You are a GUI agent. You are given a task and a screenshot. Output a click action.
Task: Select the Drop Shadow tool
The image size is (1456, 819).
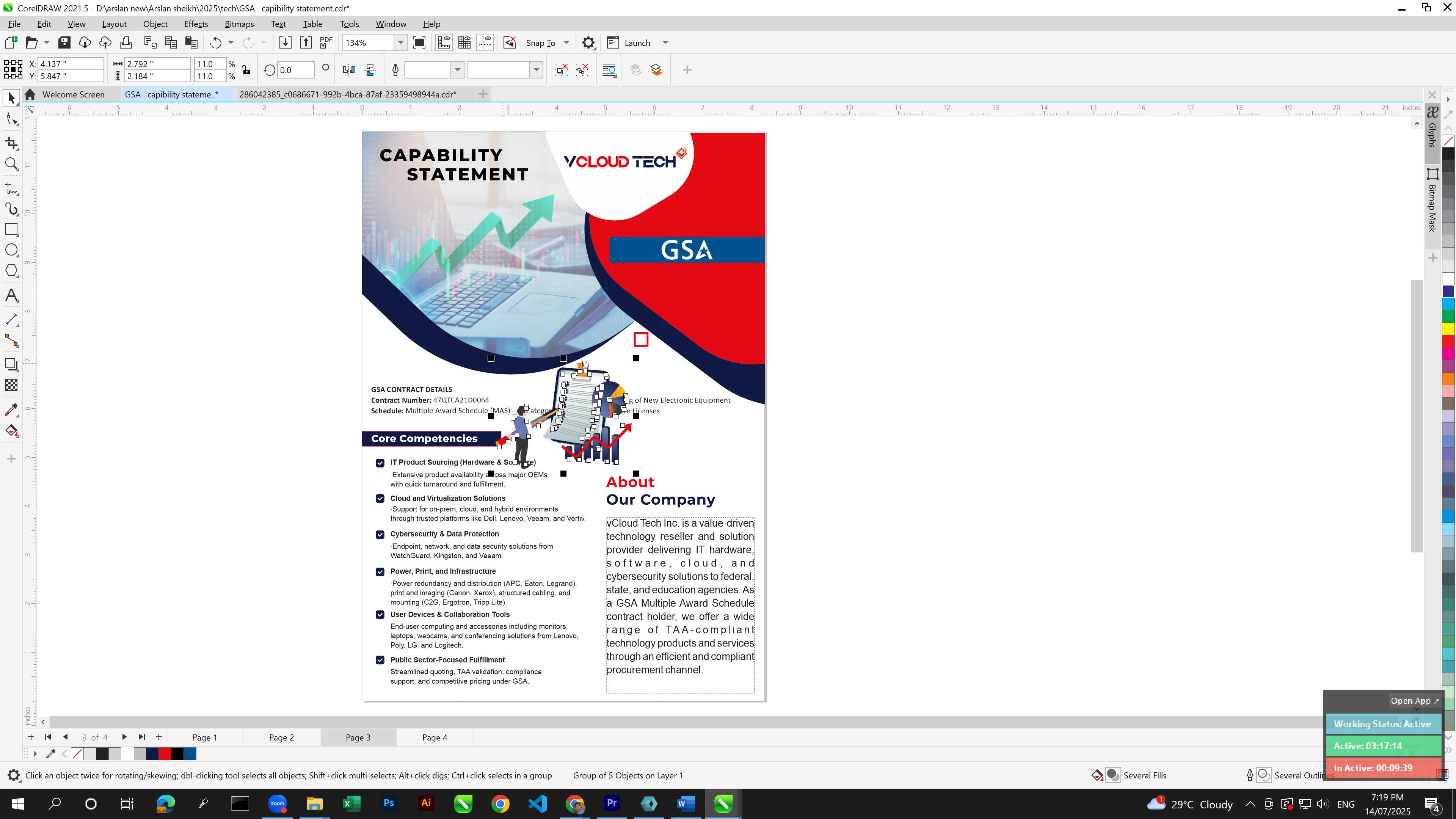click(11, 364)
